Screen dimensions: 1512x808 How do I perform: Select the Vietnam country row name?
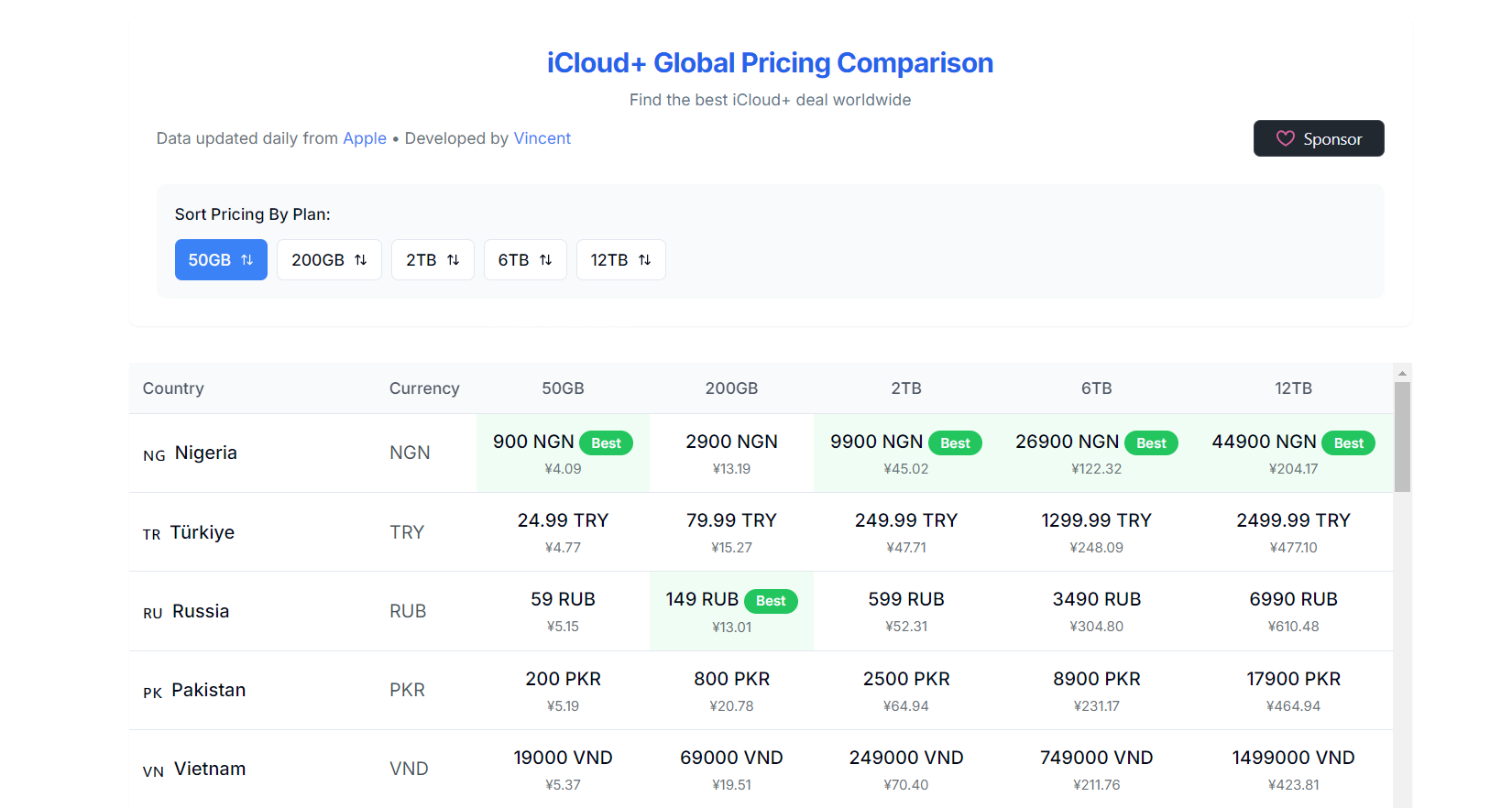[210, 769]
